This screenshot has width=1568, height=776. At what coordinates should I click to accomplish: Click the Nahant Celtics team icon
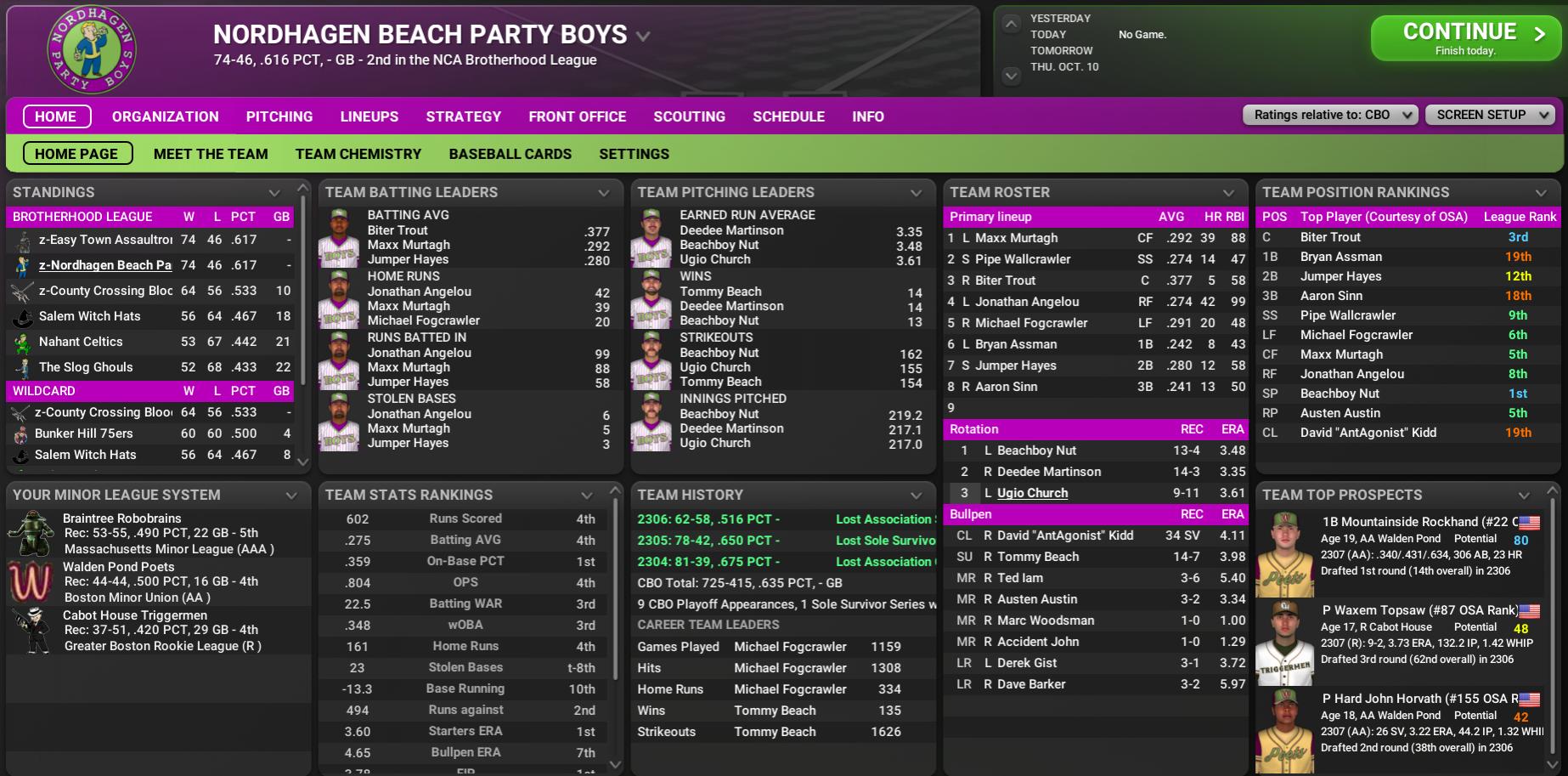tap(22, 343)
